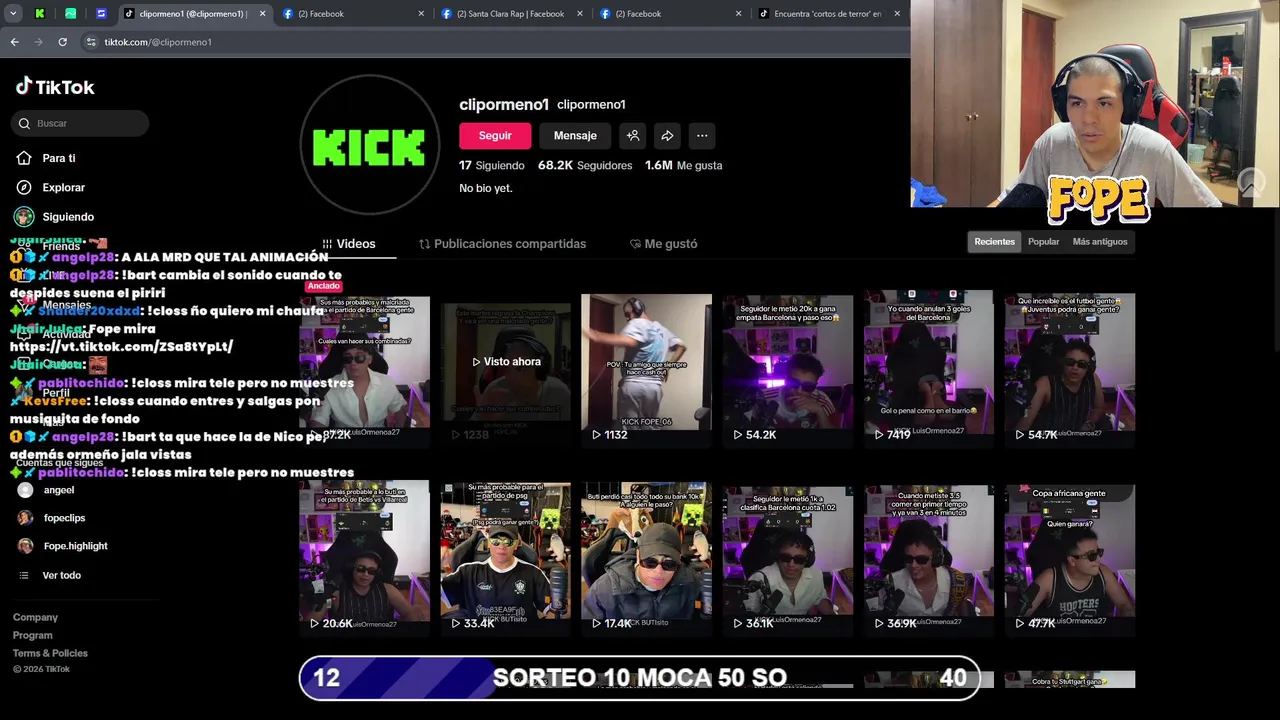Screen dimensions: 1280x720
Task: Open the video with 17.4K views
Action: click(647, 558)
